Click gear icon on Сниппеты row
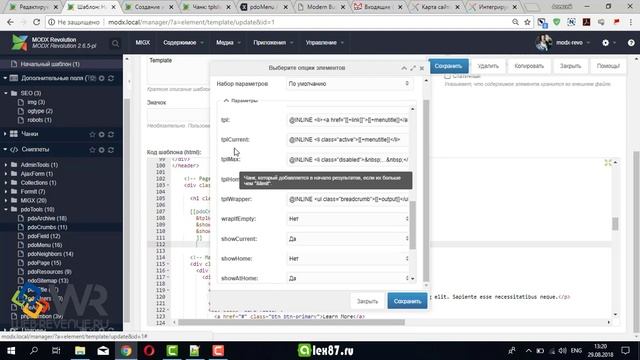 click(x=102, y=150)
